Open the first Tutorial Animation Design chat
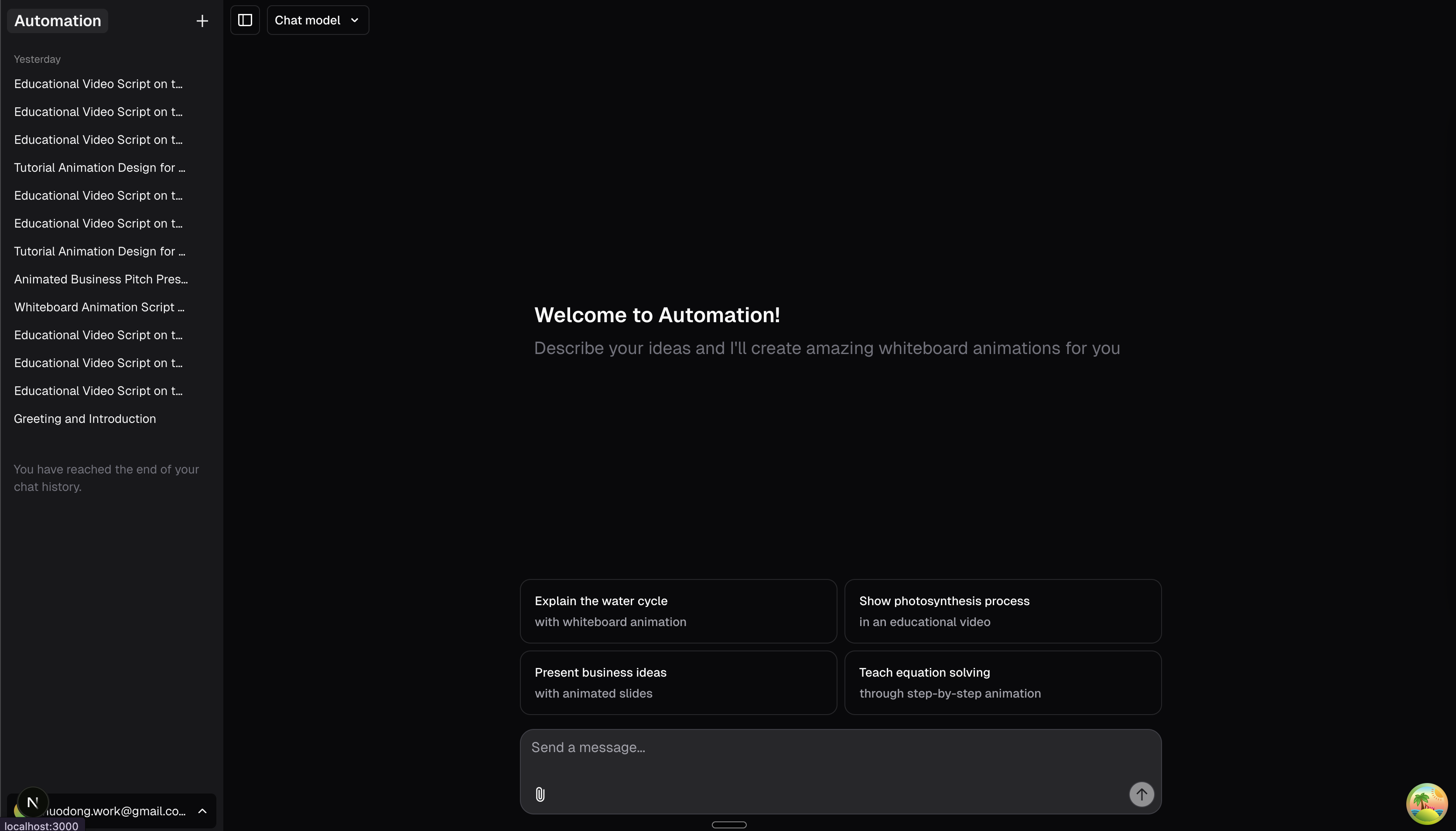Viewport: 1456px width, 831px height. pyautogui.click(x=99, y=168)
